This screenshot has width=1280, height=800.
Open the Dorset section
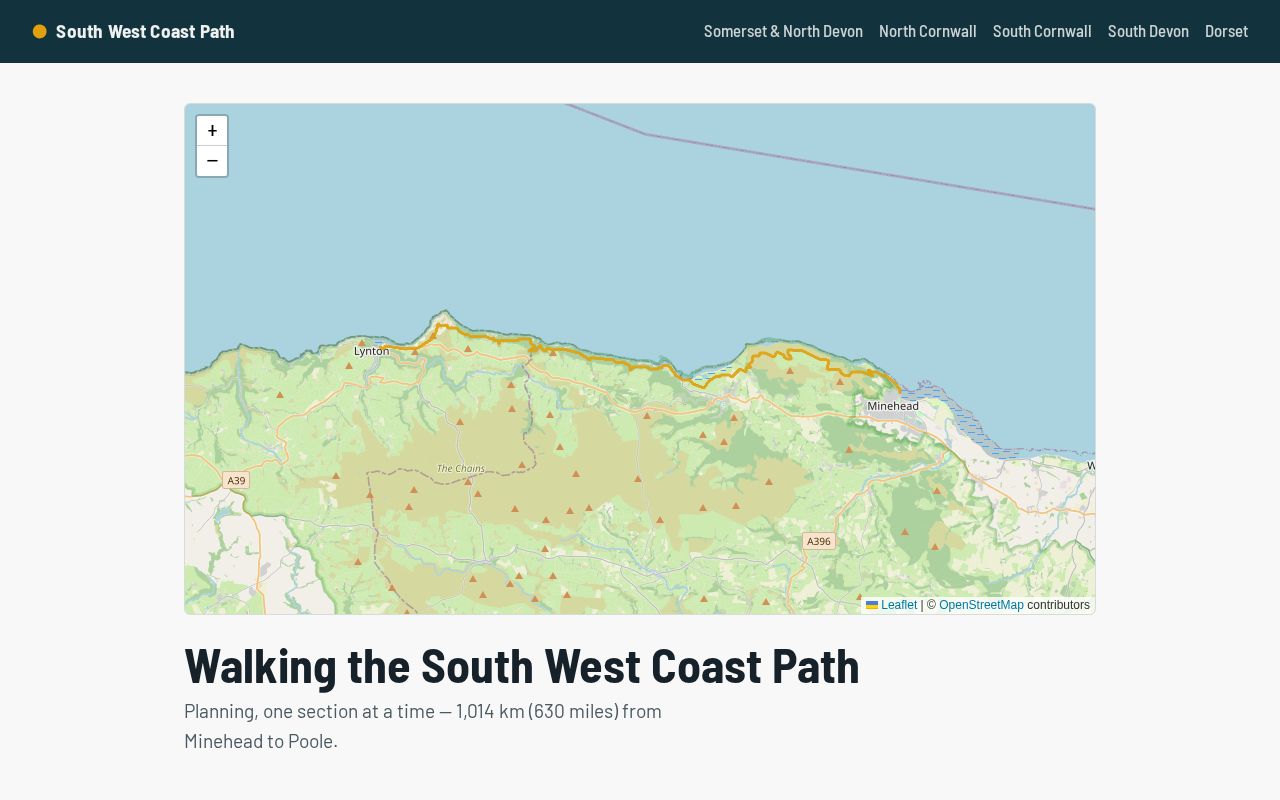point(1226,31)
